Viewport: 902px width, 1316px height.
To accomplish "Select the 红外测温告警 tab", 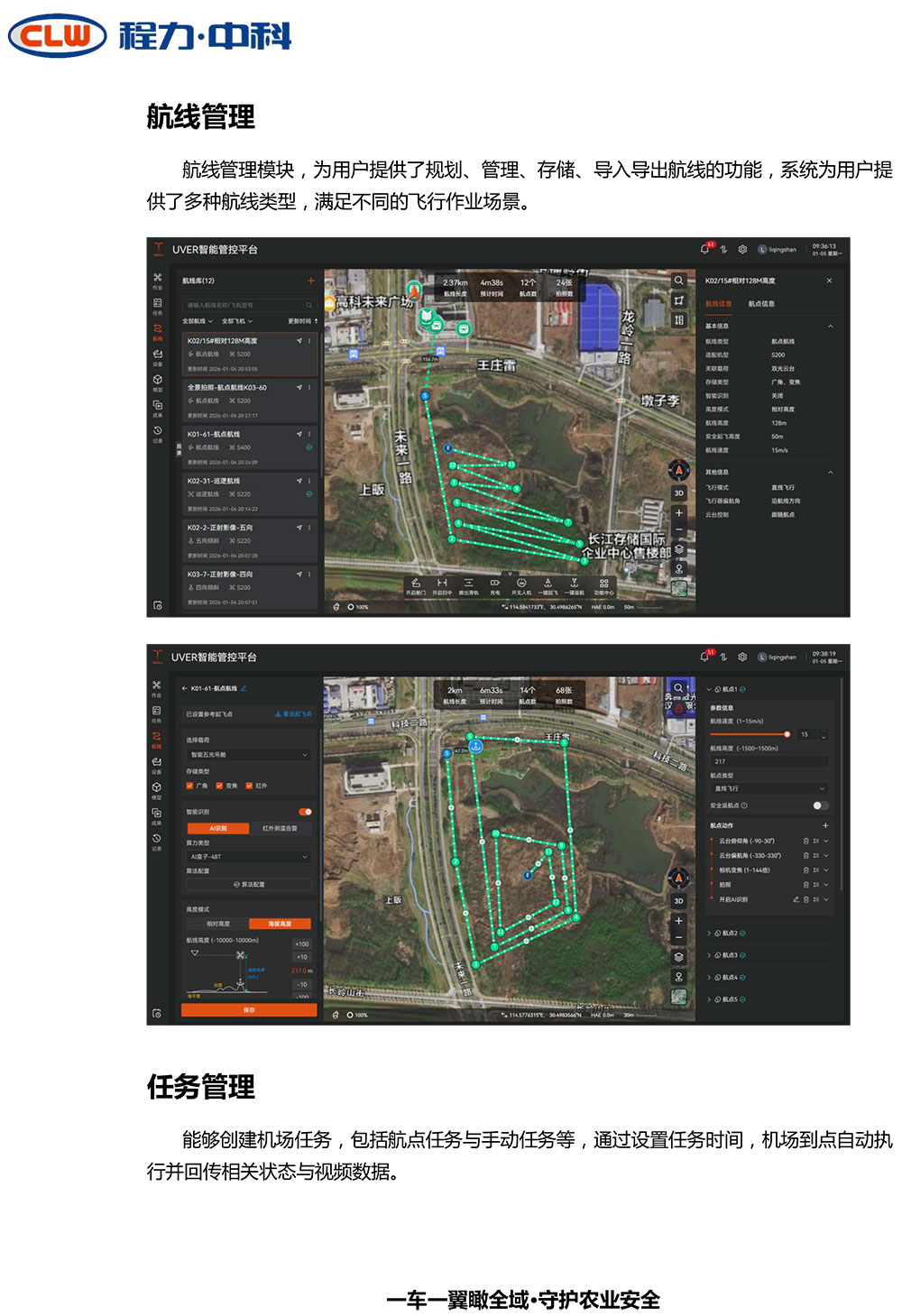I will tap(280, 828).
